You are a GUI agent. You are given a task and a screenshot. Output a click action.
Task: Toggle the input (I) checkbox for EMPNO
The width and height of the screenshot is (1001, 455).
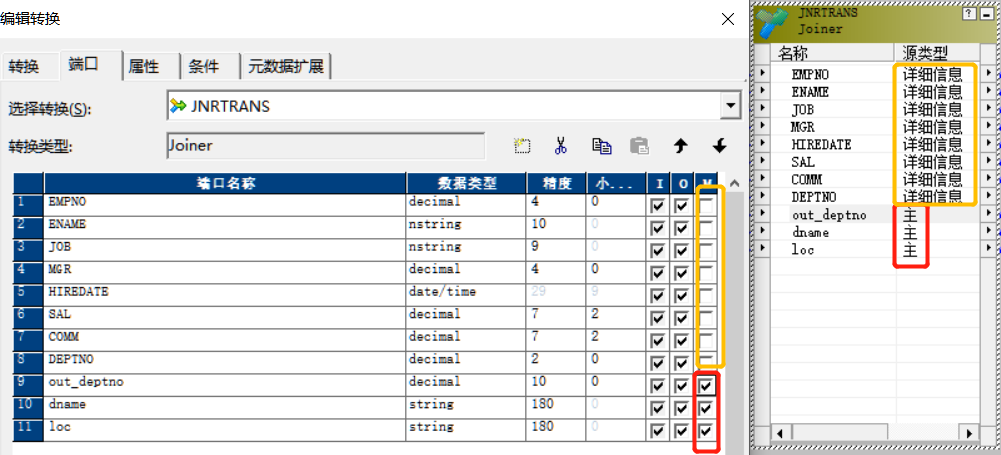point(657,206)
